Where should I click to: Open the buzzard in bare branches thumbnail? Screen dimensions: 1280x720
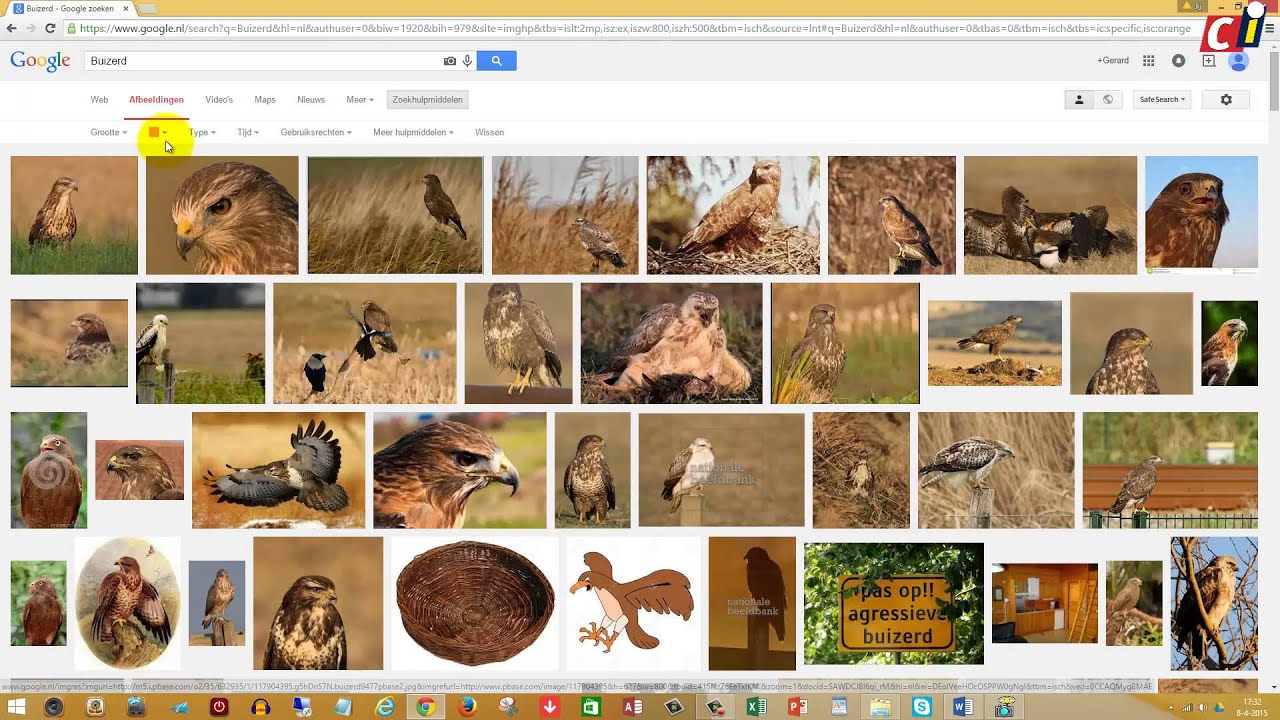tap(1214, 604)
